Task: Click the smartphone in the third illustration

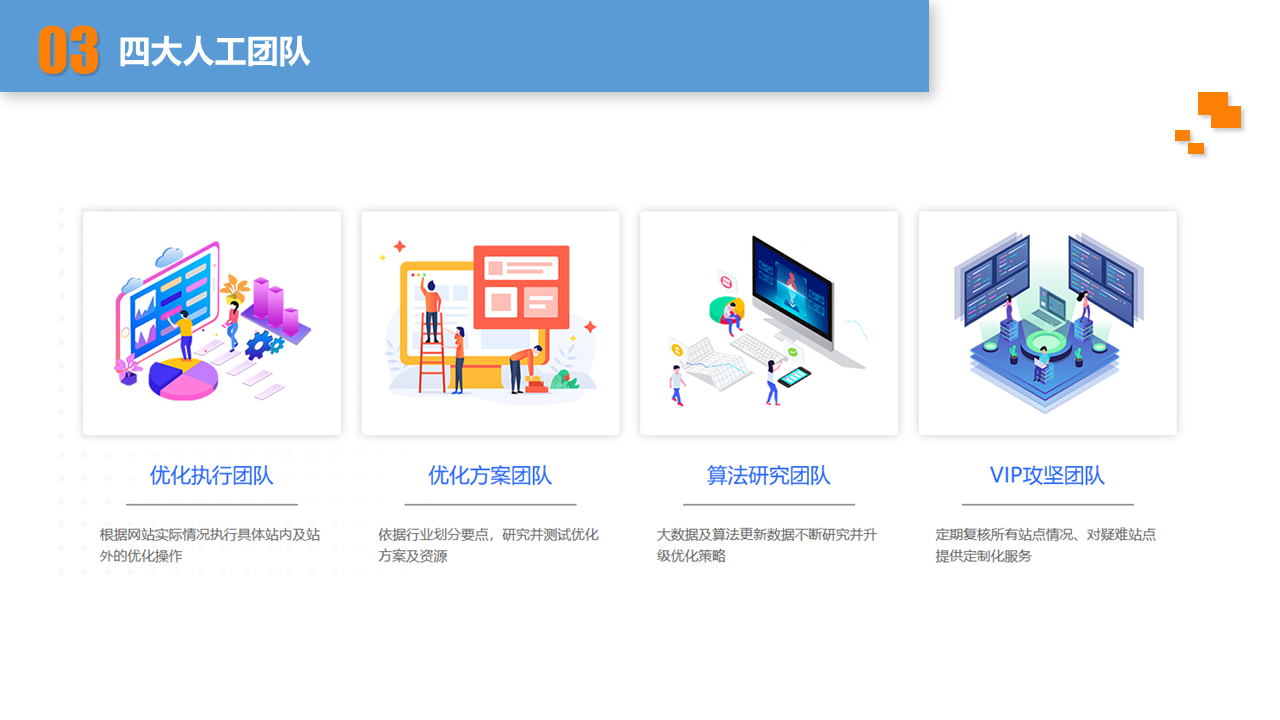Action: point(794,376)
